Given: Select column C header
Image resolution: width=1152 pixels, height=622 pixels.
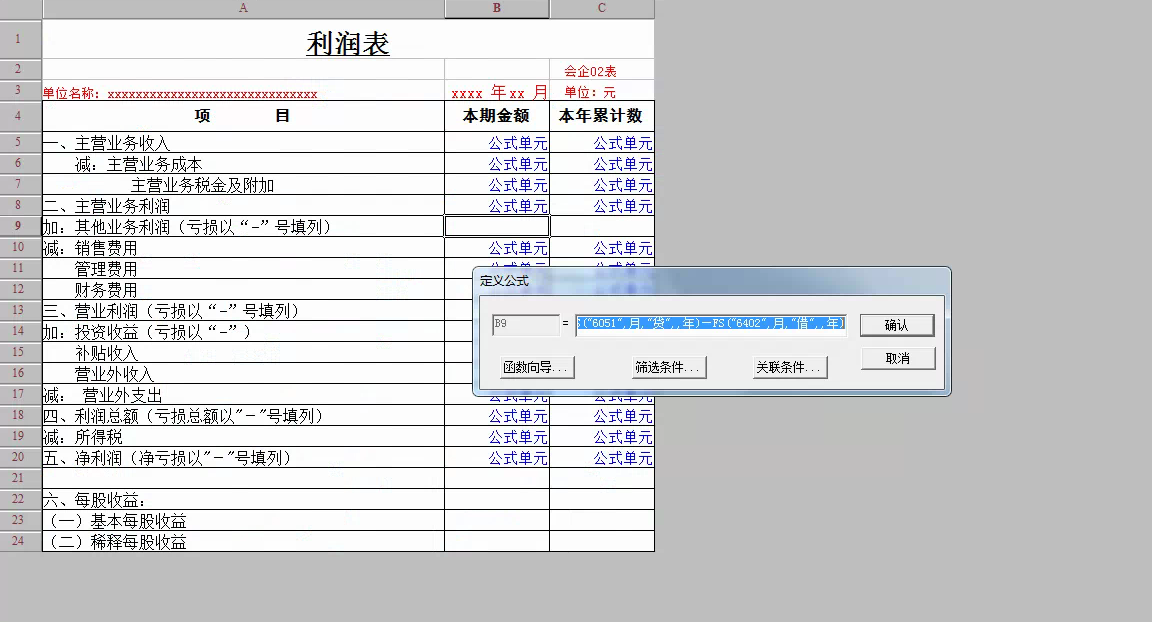Looking at the screenshot, I should [602, 8].
